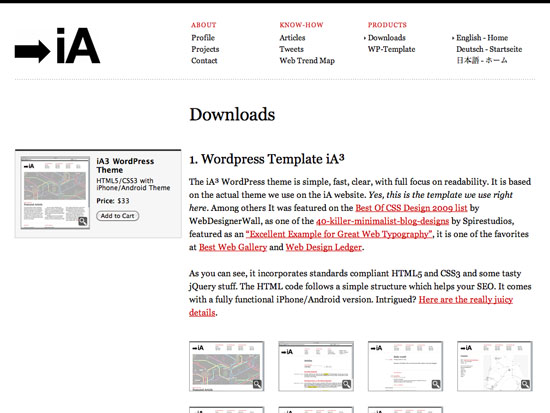Click the iA3 WordPress Theme product title
550x413 pixels.
125,166
